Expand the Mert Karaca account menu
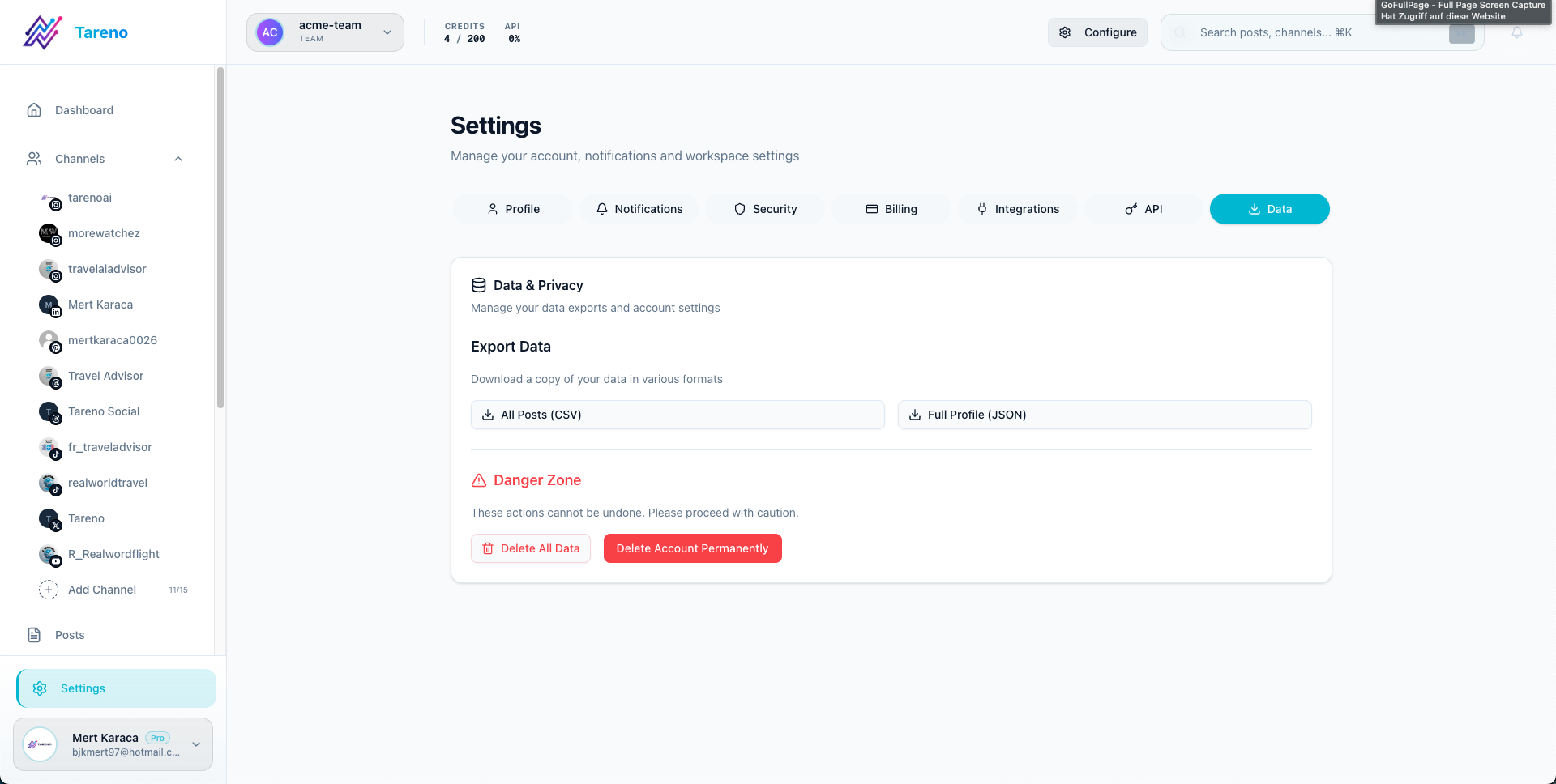This screenshot has width=1556, height=784. coord(195,744)
